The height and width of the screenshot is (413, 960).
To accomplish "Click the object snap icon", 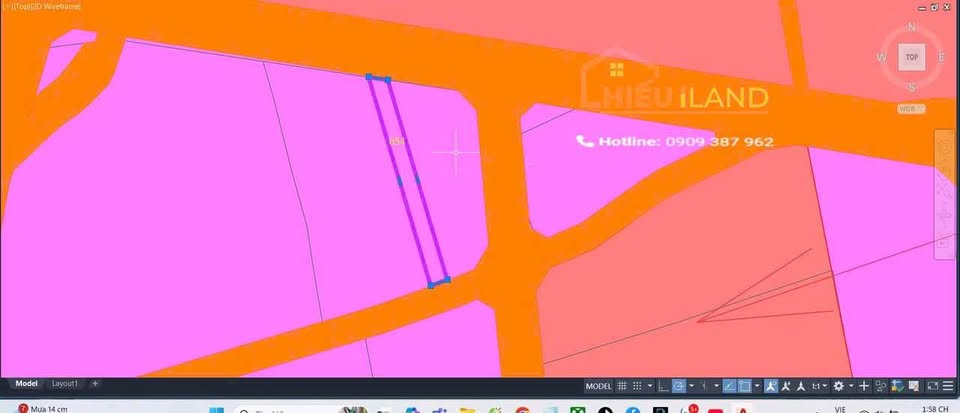I will [744, 386].
